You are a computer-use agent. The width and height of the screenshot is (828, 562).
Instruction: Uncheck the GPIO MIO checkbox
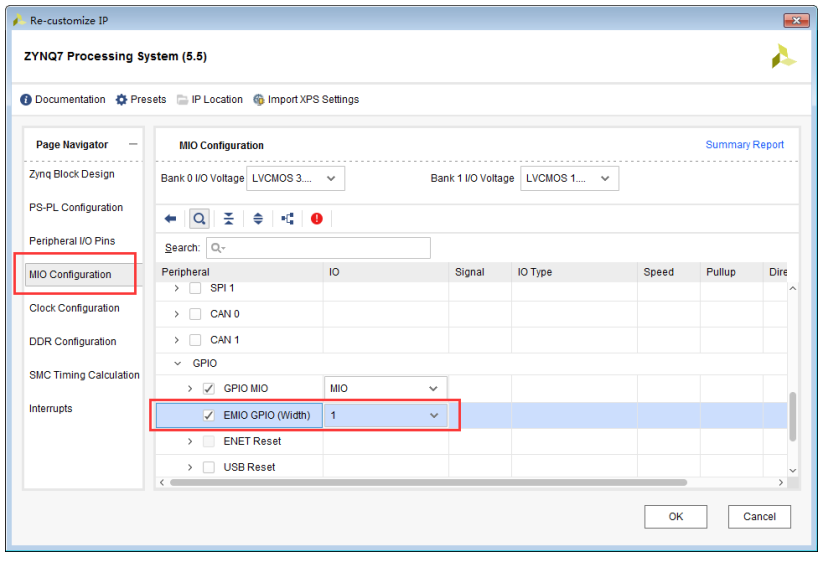[209, 389]
